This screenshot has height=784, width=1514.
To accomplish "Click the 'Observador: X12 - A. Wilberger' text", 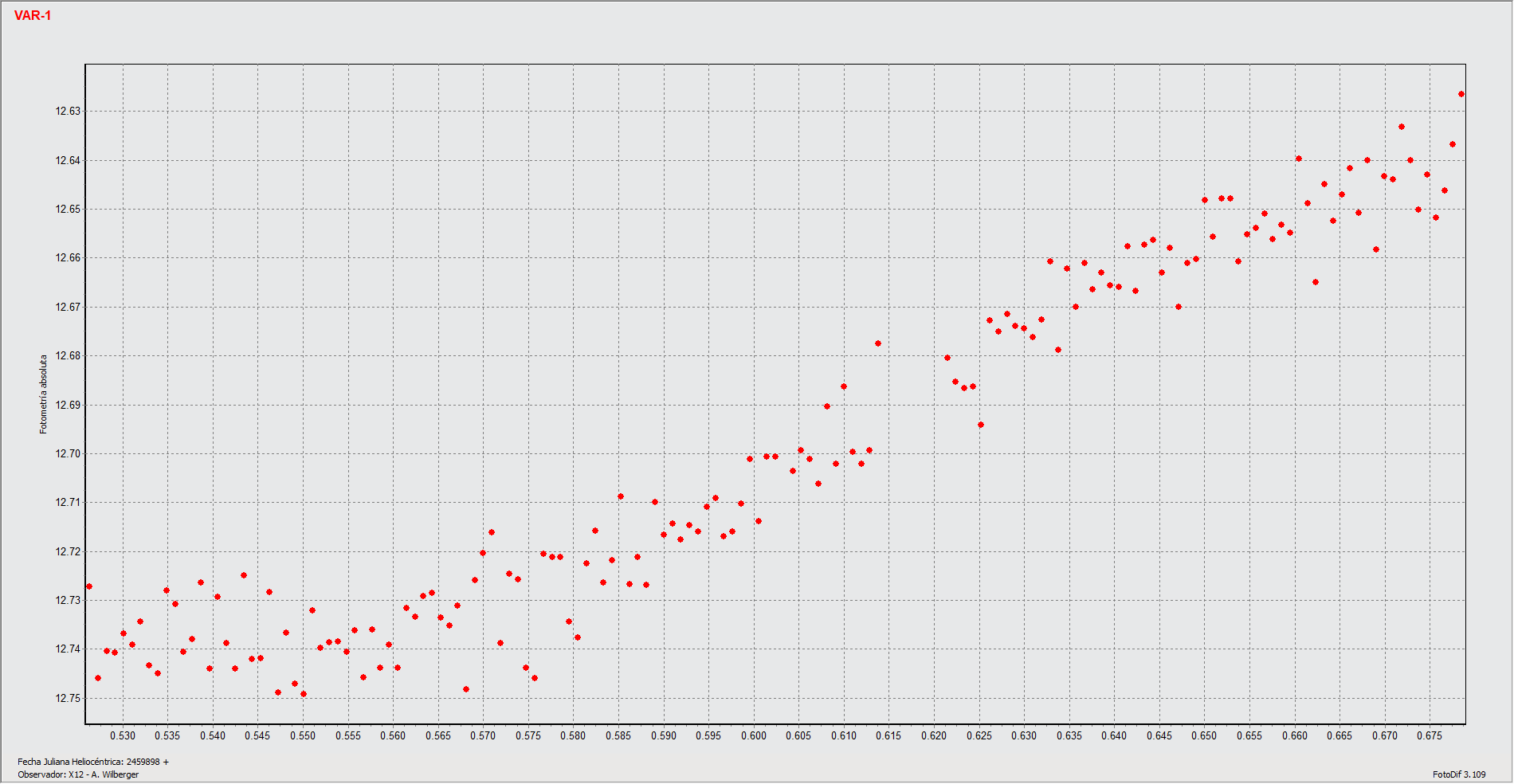I will click(78, 774).
